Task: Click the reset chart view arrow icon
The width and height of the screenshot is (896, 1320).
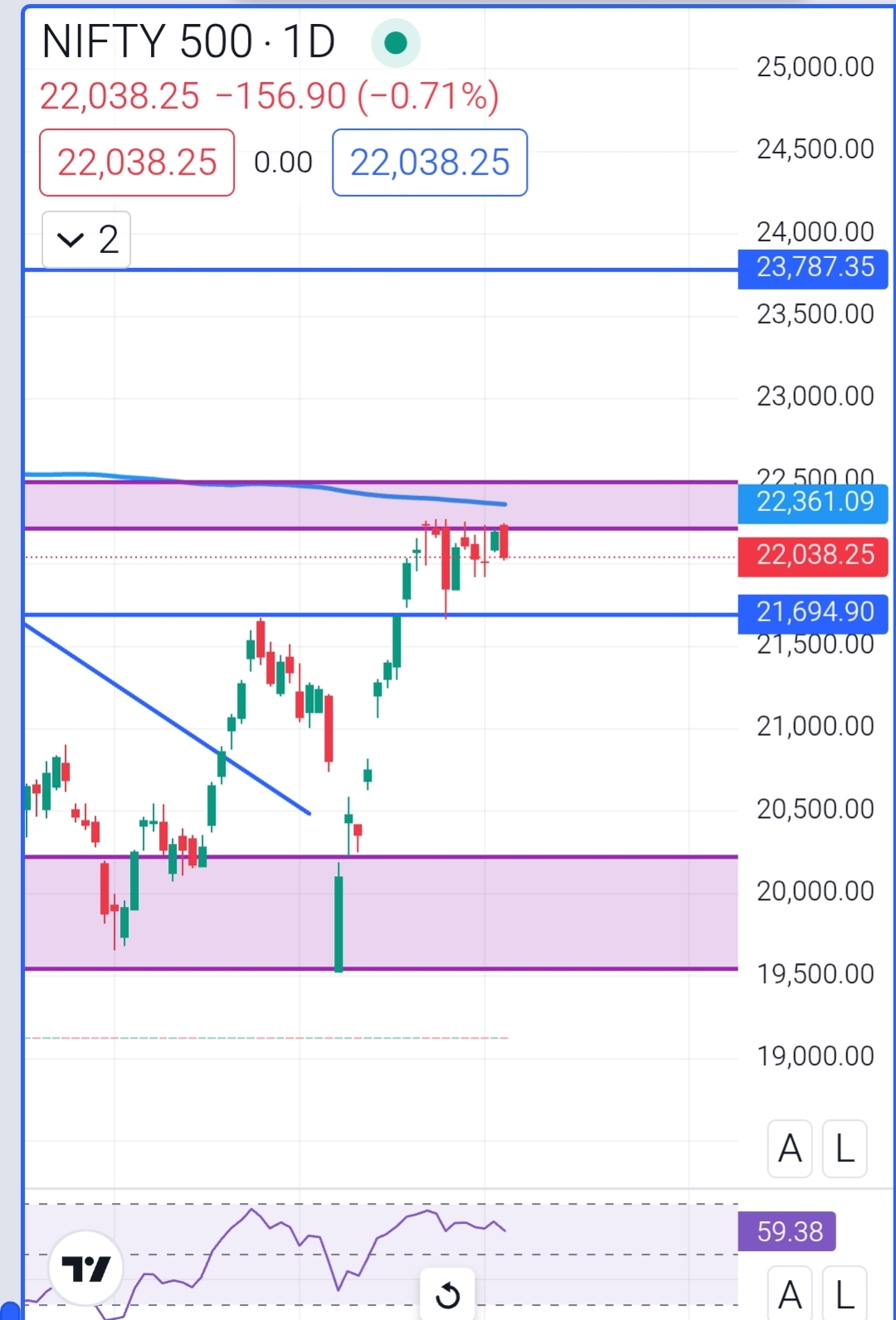Action: tap(448, 1294)
